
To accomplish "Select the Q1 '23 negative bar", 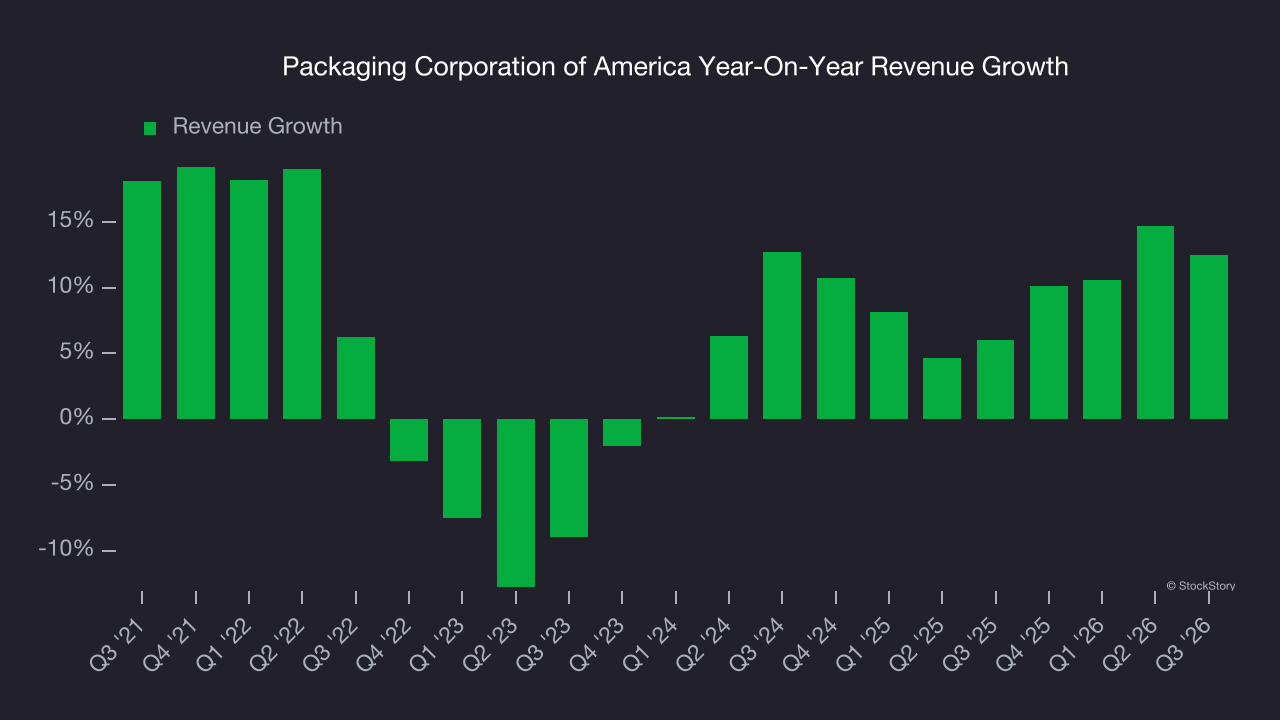I will coord(462,468).
